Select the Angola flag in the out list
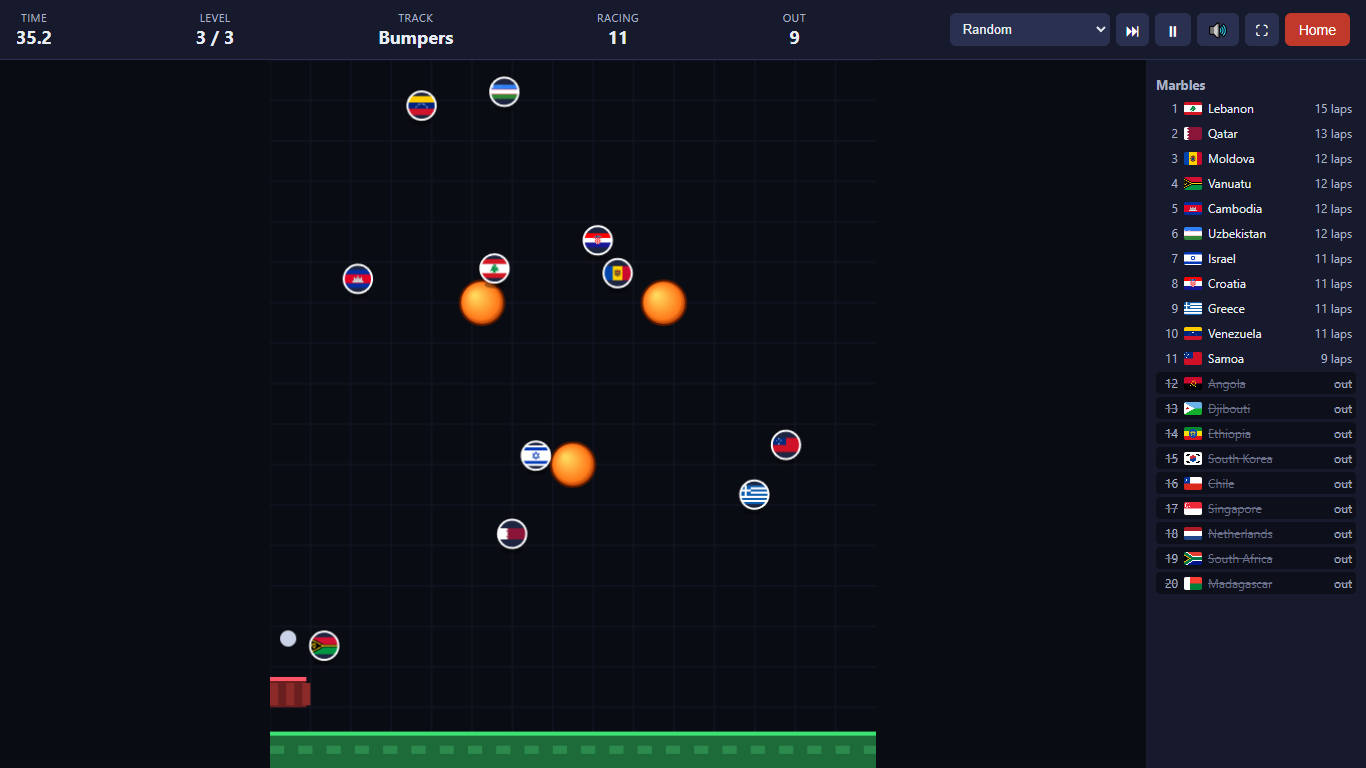1366x768 pixels. tap(1193, 384)
